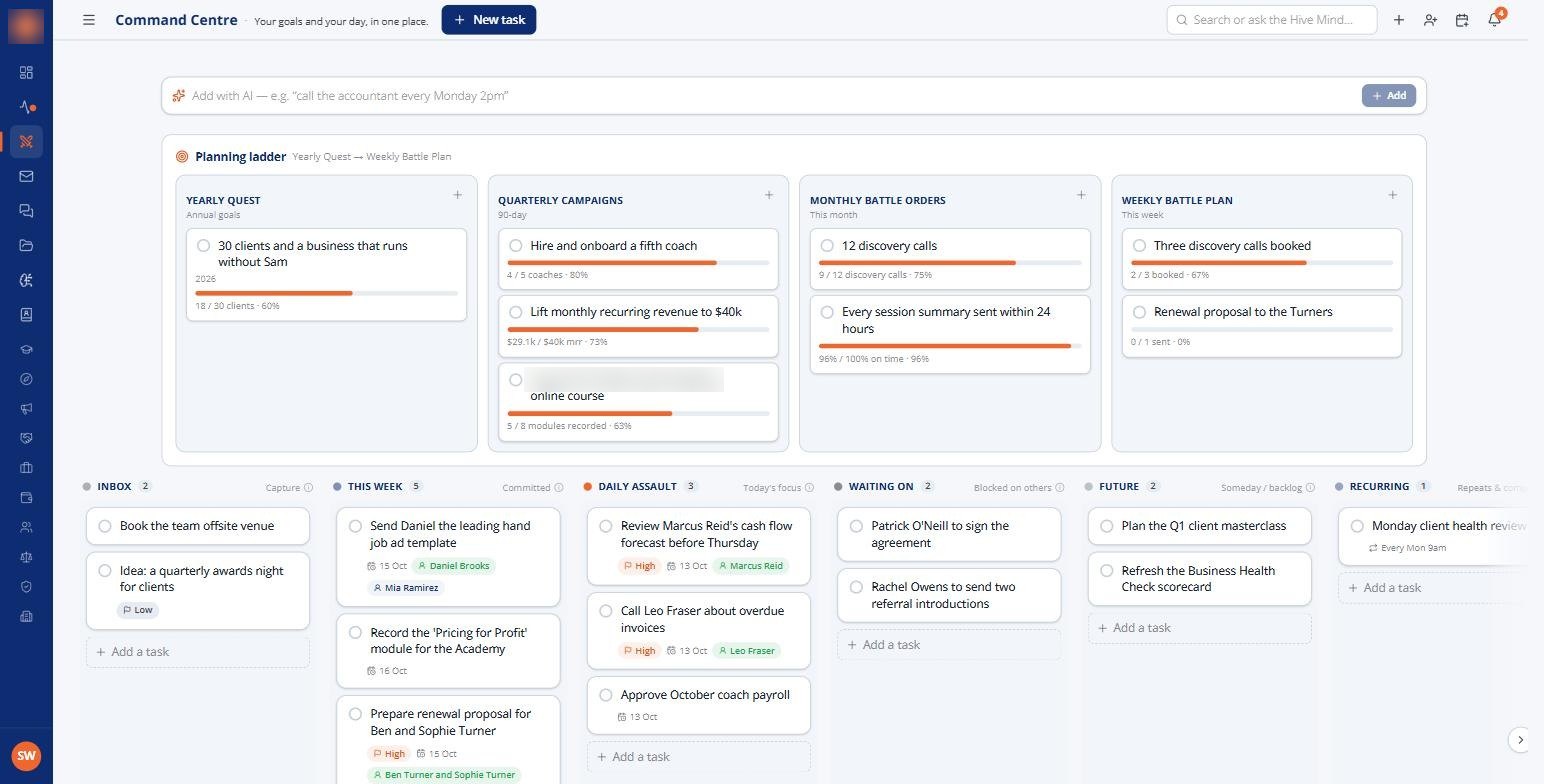The width and height of the screenshot is (1544, 784).
Task: Show the next board columns with the right arrow
Action: [x=1520, y=740]
